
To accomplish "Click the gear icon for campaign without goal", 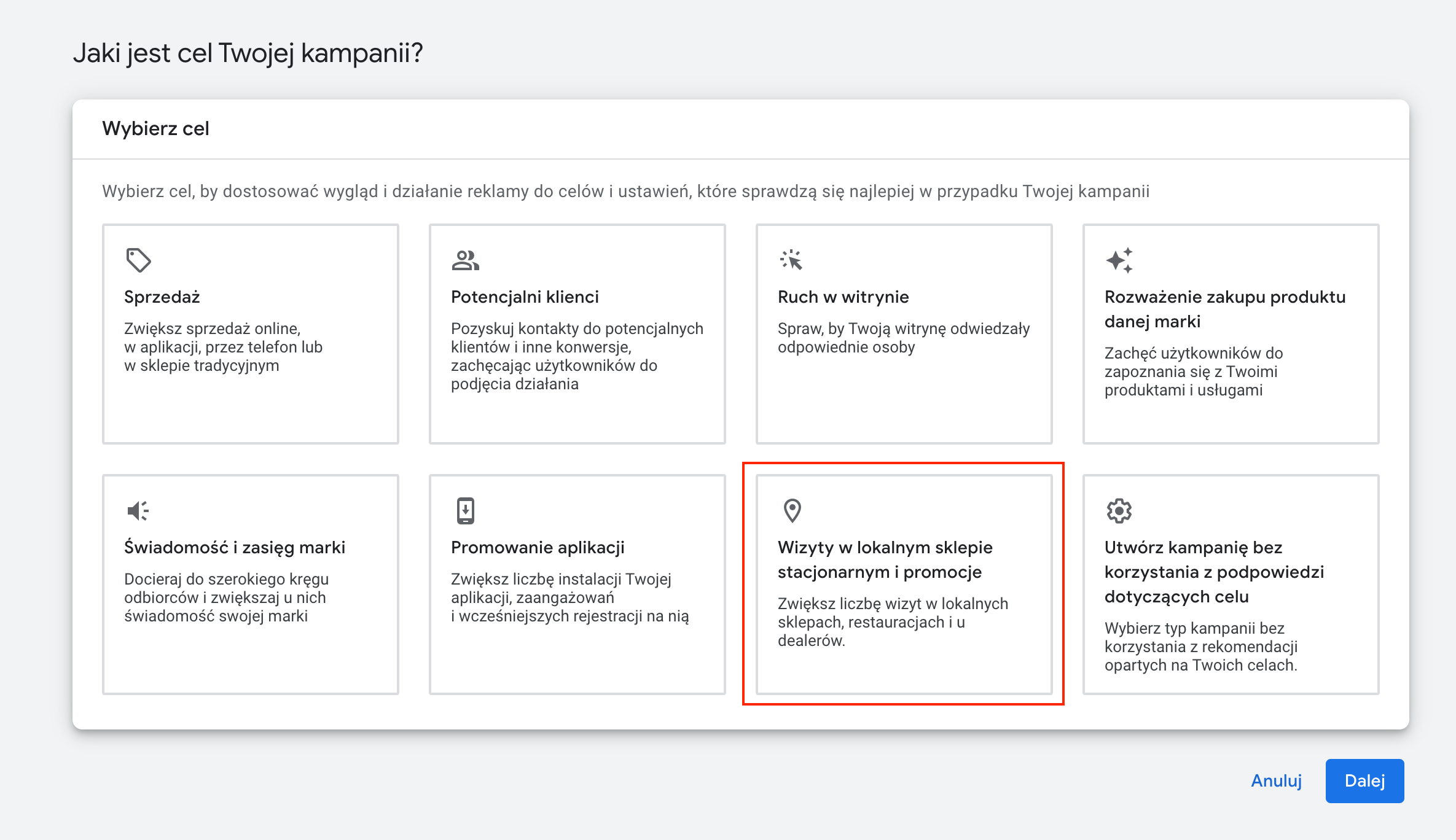I will coord(1119,510).
